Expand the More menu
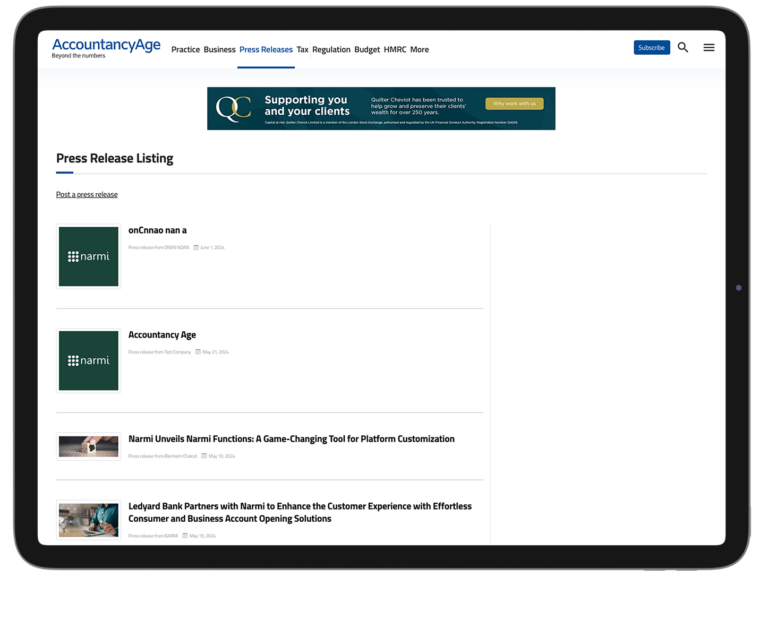768x637 pixels. pos(419,49)
